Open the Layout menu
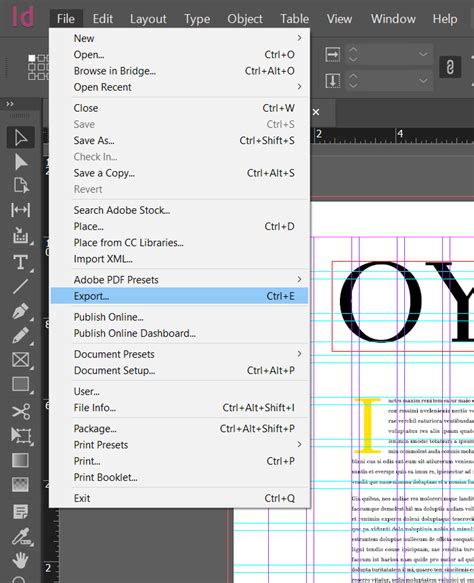 (148, 19)
